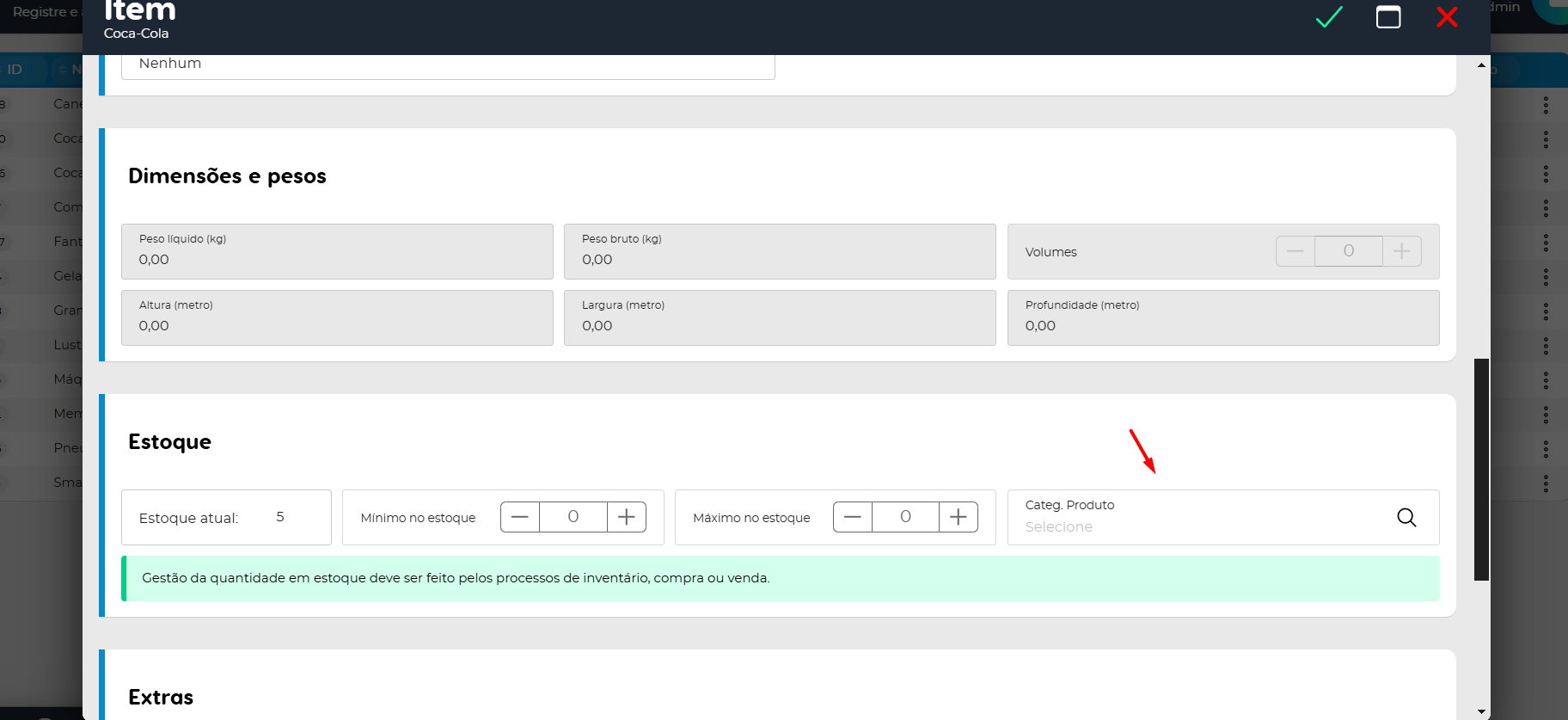Decrease Mínimo no estoque with minus
Viewport: 1568px width, 720px height.
[x=520, y=517]
